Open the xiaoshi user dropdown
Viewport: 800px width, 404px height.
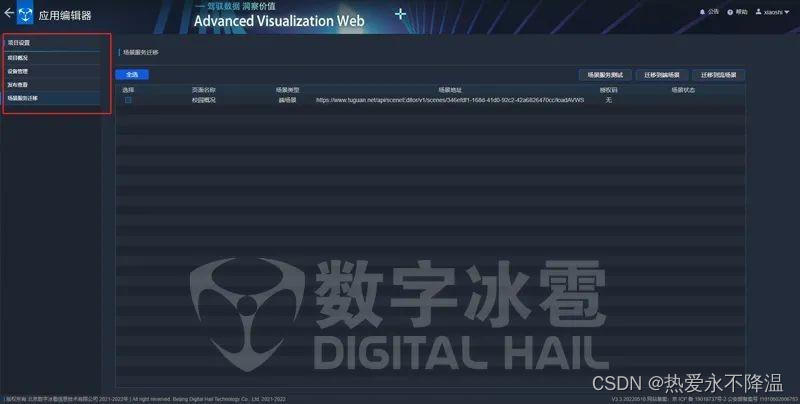coord(772,12)
